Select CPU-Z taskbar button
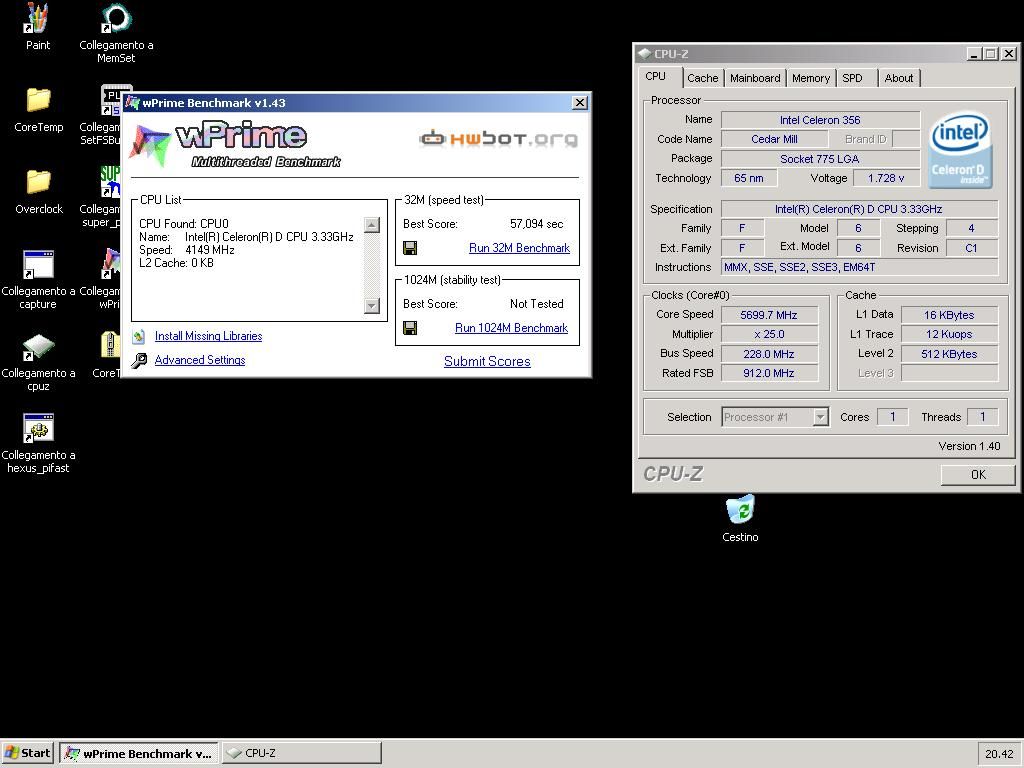 (302, 753)
